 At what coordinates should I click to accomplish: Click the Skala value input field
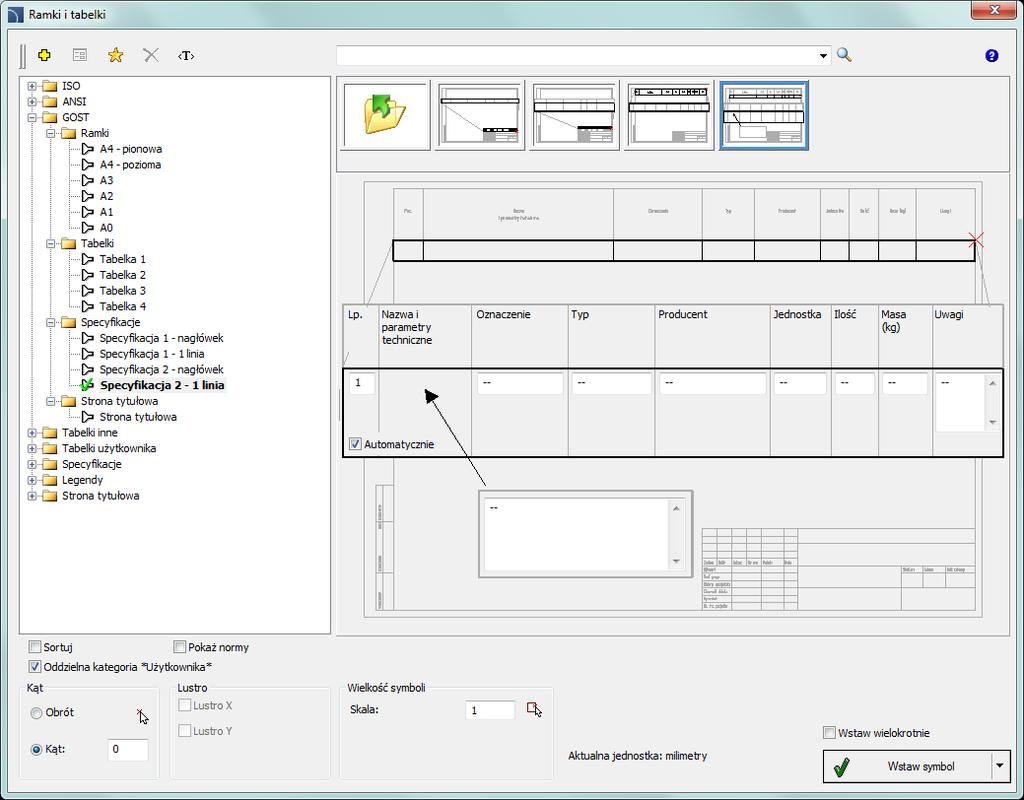(x=490, y=710)
